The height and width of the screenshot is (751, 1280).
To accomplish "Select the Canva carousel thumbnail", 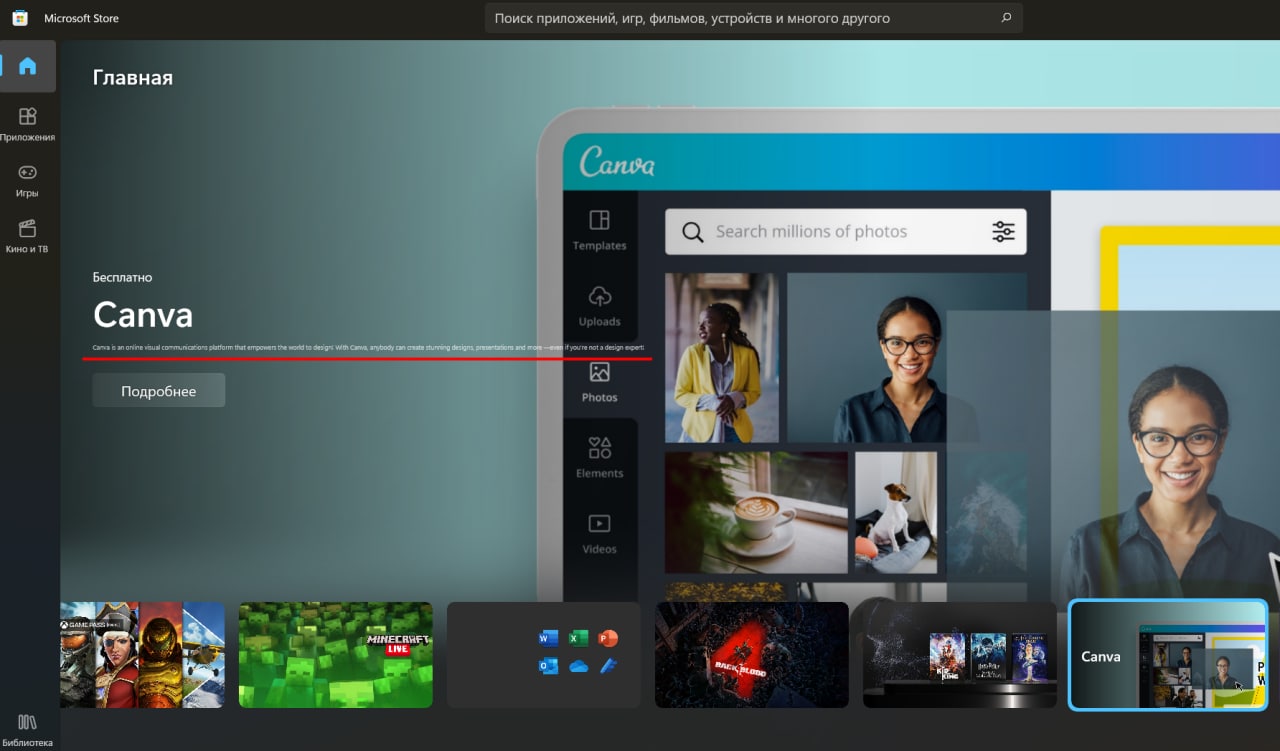I will pyautogui.click(x=1168, y=655).
